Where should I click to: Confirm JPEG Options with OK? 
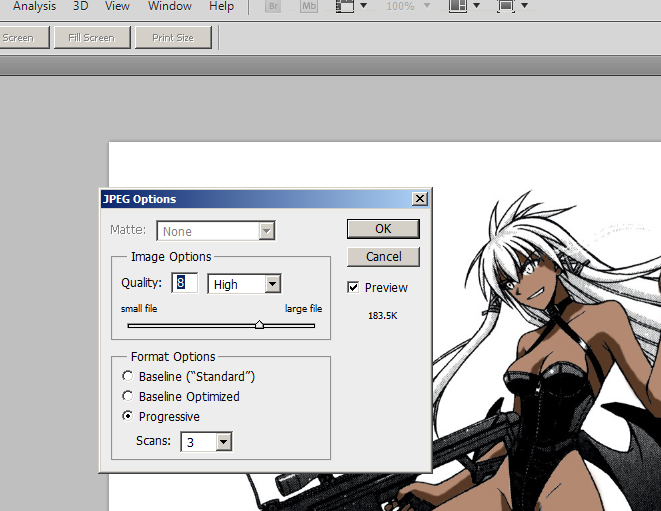[x=383, y=229]
